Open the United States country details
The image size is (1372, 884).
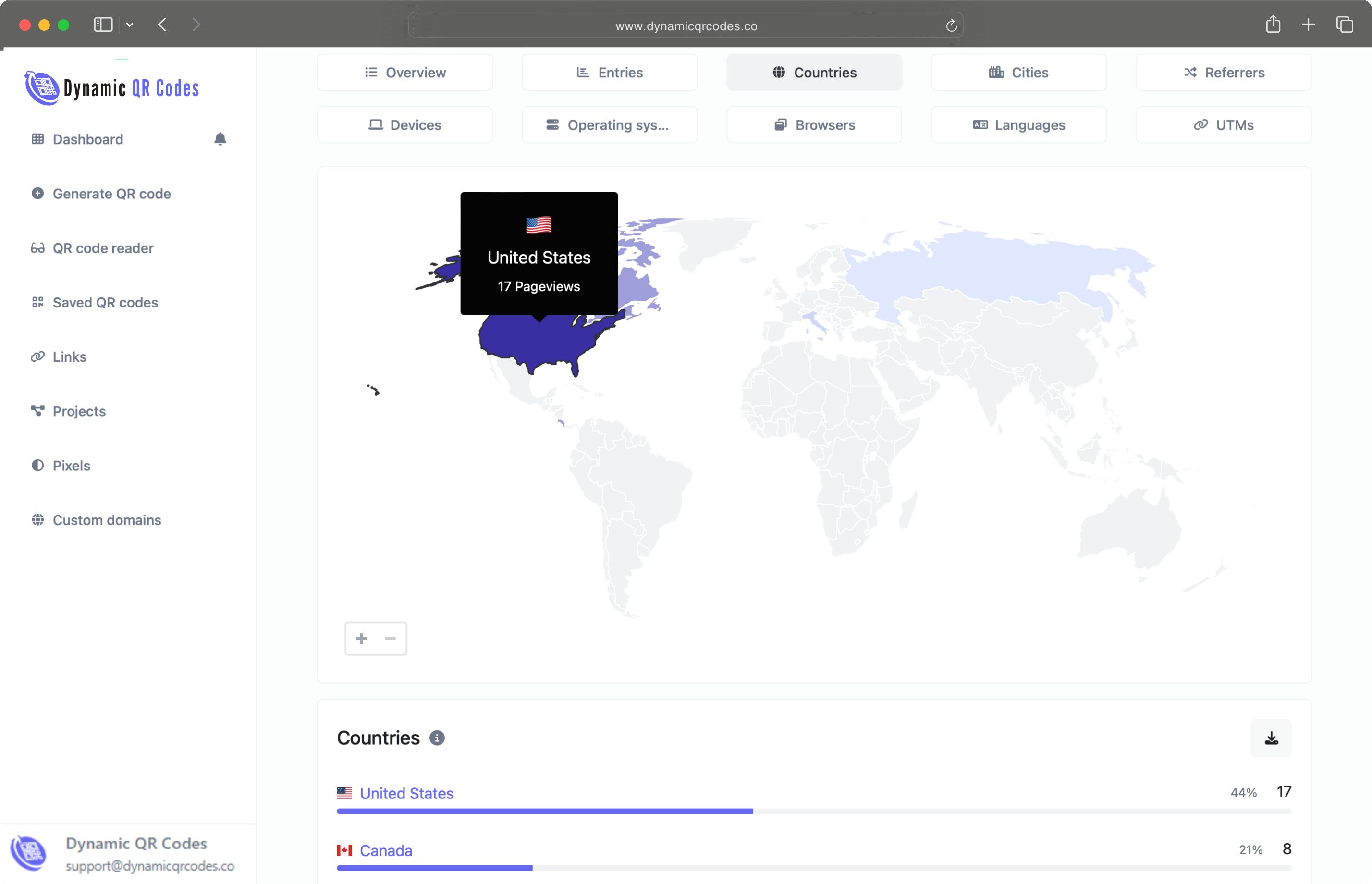[406, 793]
